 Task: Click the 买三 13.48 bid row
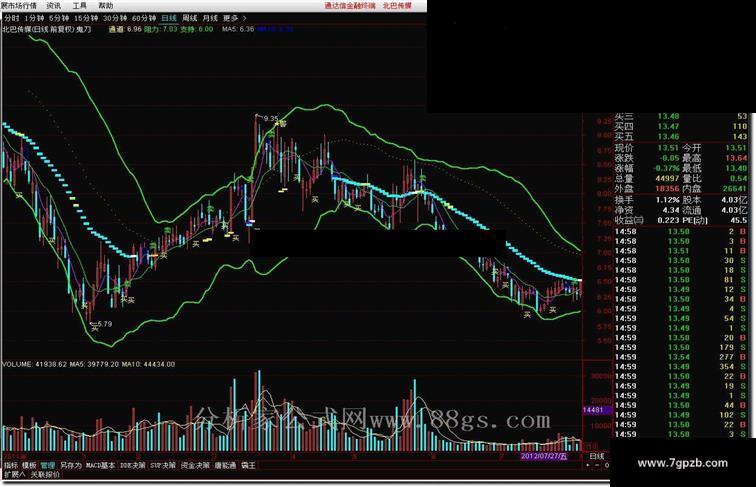point(681,116)
